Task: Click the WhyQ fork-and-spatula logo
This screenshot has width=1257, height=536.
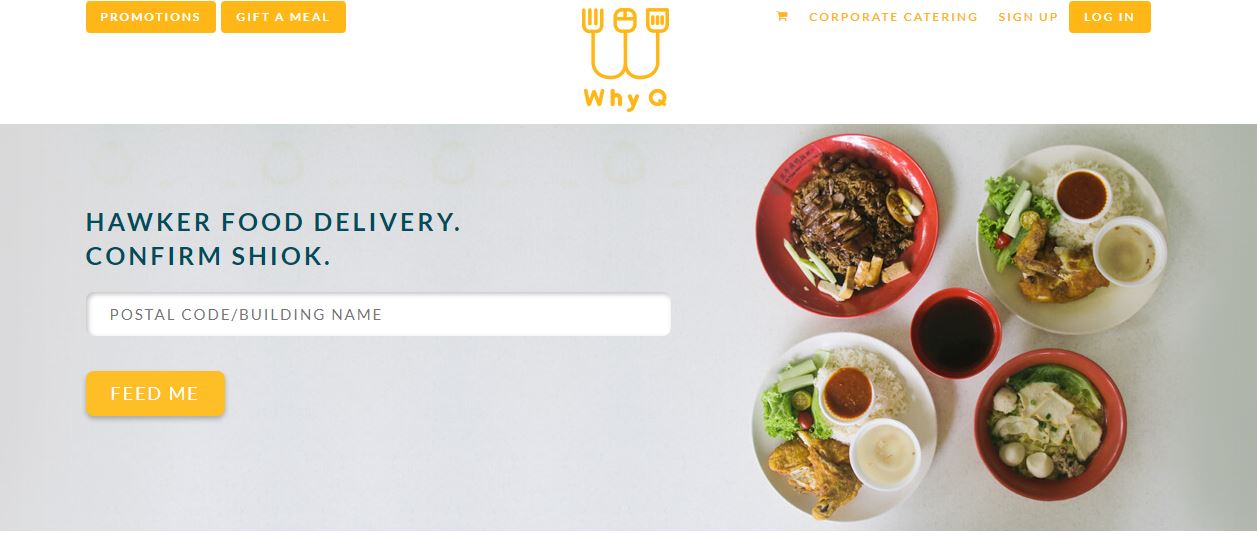Action: click(x=625, y=58)
